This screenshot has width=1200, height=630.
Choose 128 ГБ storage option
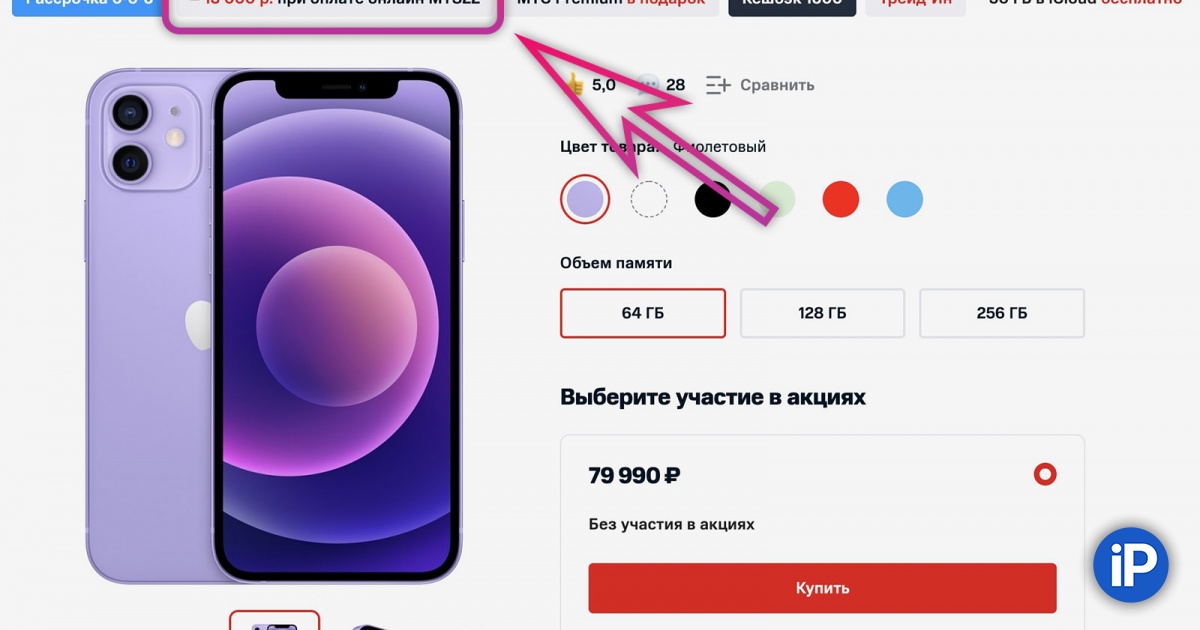(822, 313)
